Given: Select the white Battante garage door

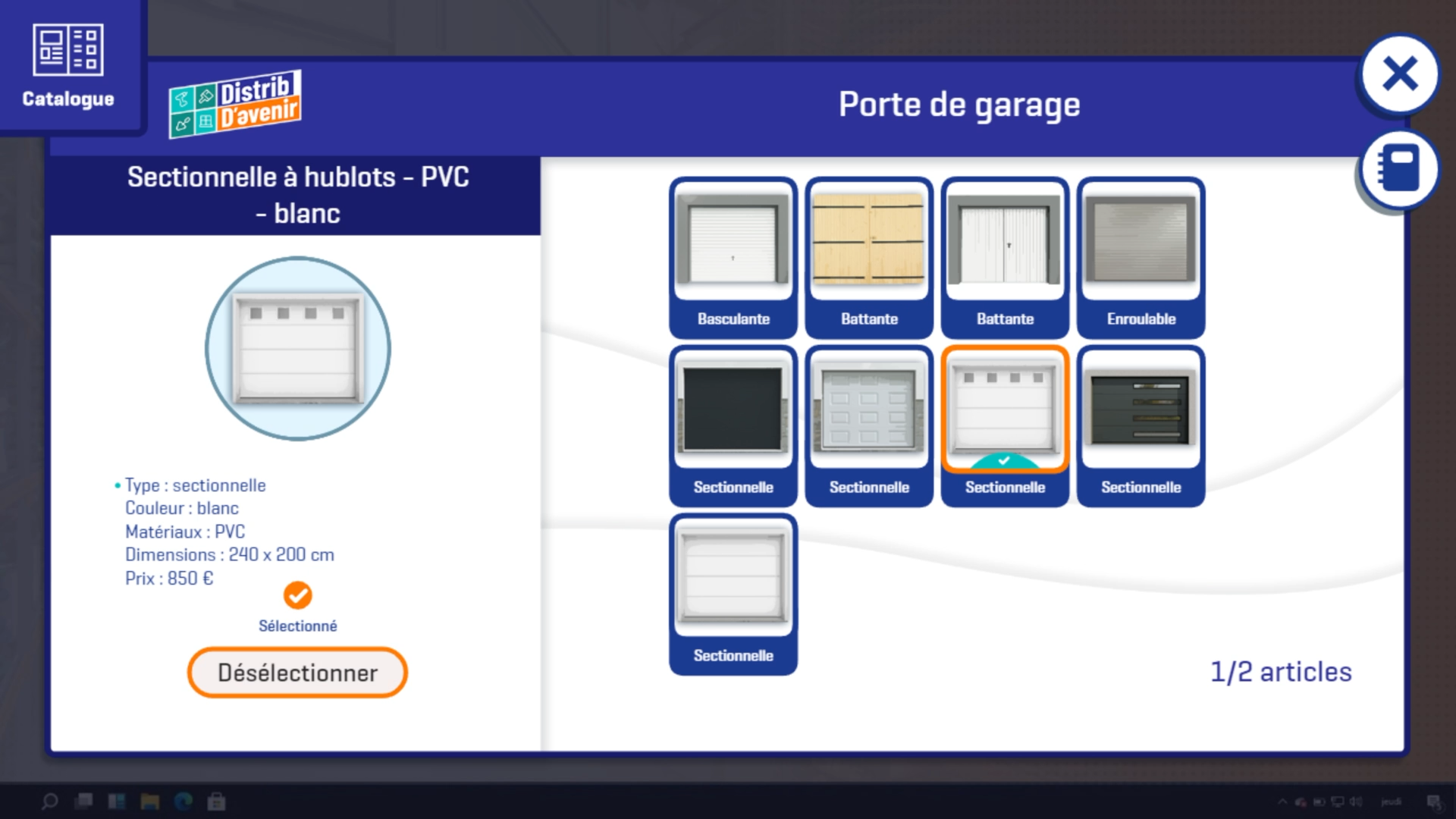Looking at the screenshot, I should coord(1005,258).
